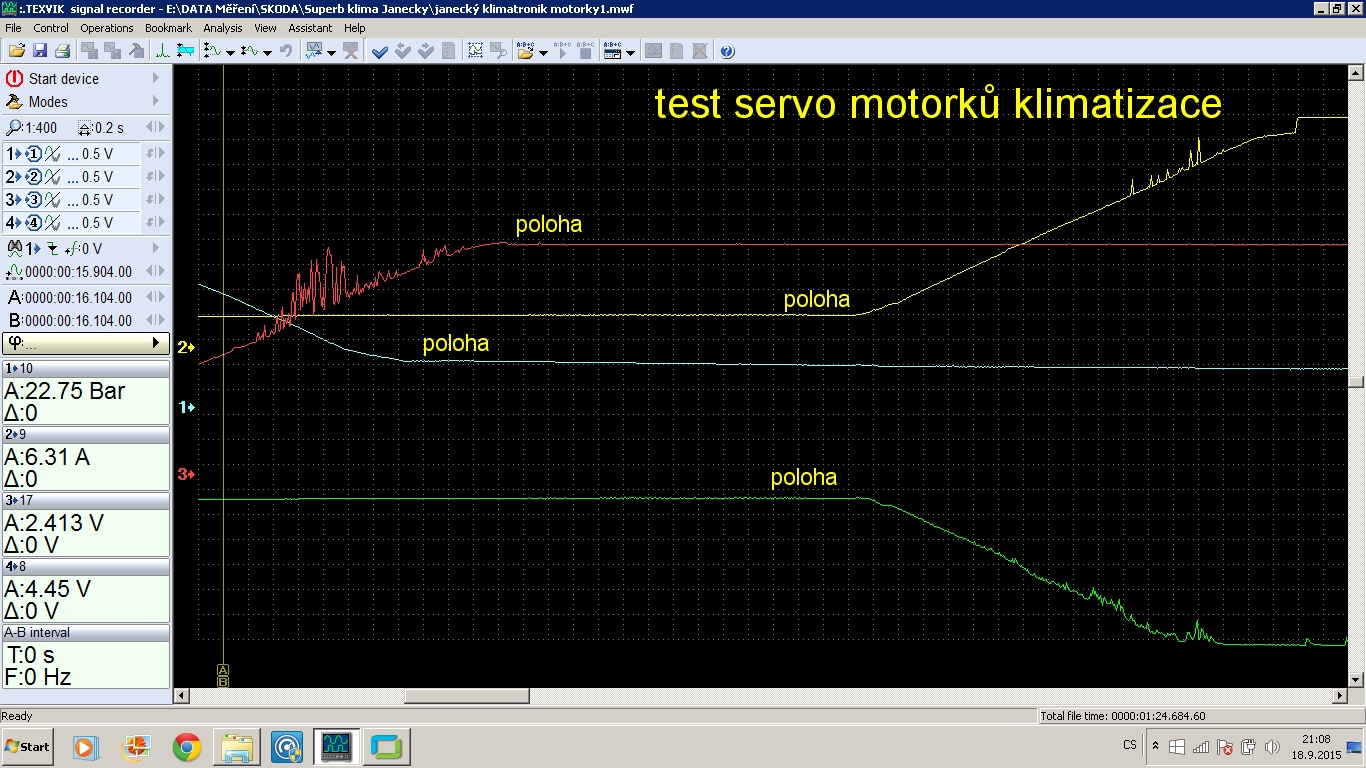1366x768 pixels.
Task: Open the bookmark table dropdown arrow
Action: (x=630, y=52)
